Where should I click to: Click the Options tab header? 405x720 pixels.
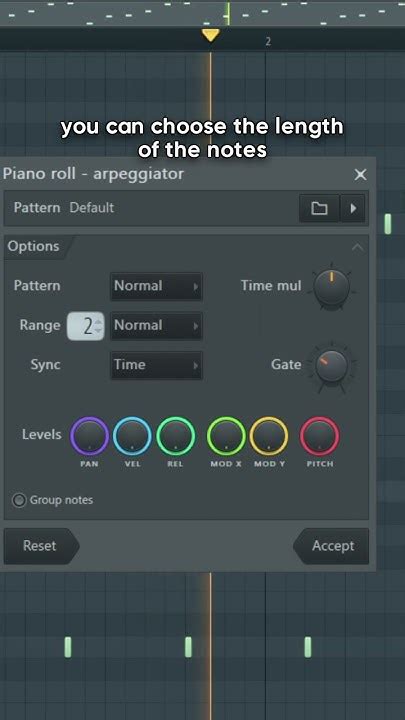coord(36,247)
